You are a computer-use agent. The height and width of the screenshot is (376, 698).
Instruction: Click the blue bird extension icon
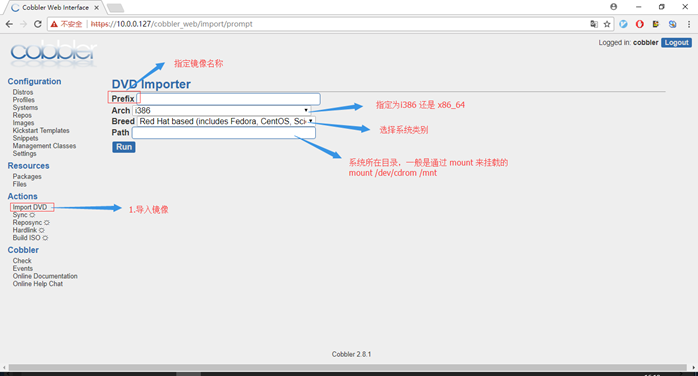[623, 24]
